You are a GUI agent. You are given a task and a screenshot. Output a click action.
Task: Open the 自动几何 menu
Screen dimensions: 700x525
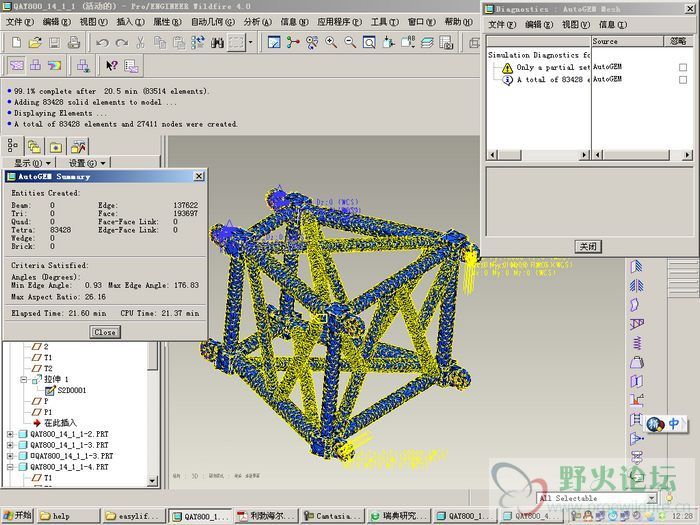(x=212, y=22)
